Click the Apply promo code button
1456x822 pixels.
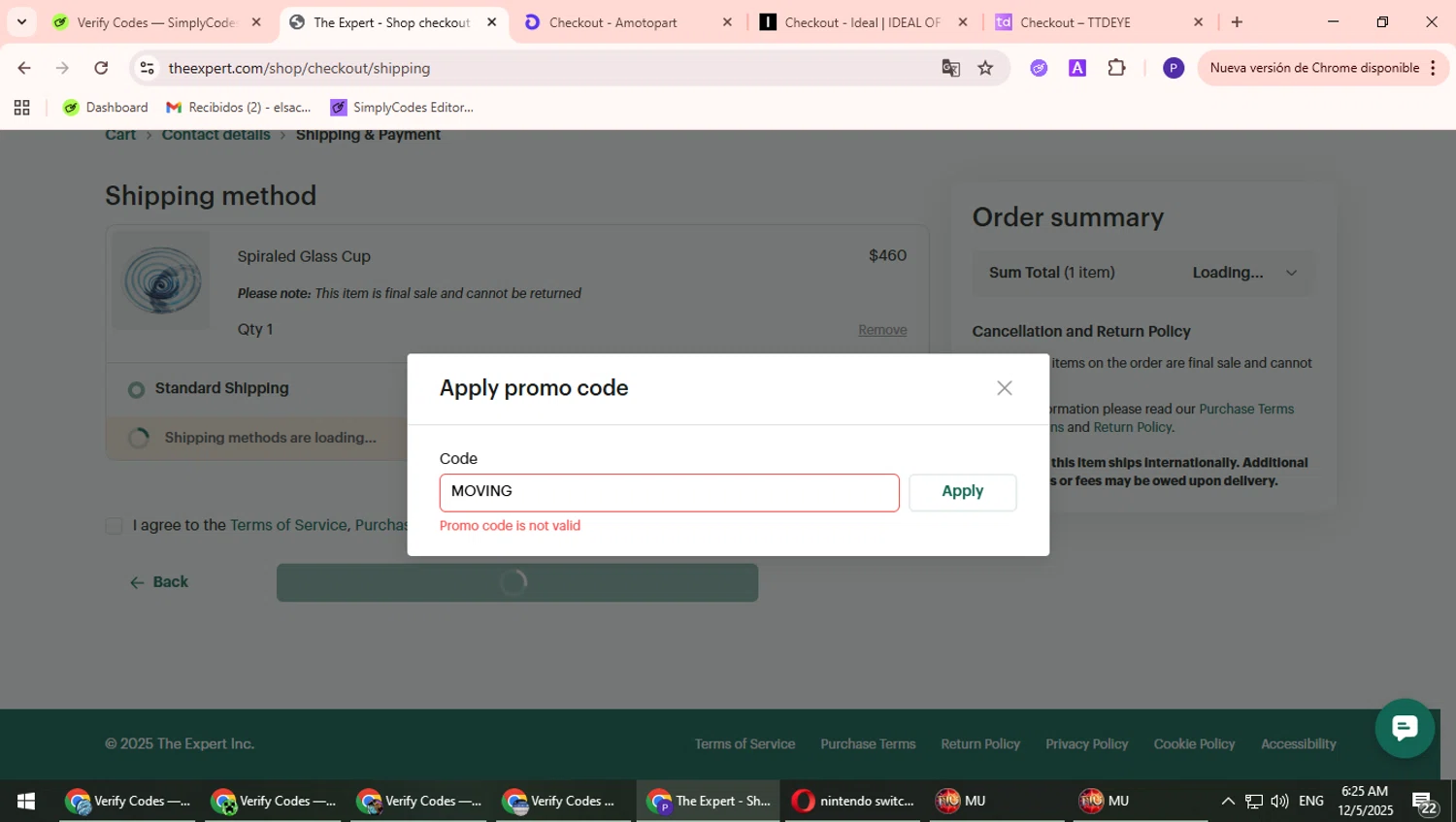coord(963,492)
